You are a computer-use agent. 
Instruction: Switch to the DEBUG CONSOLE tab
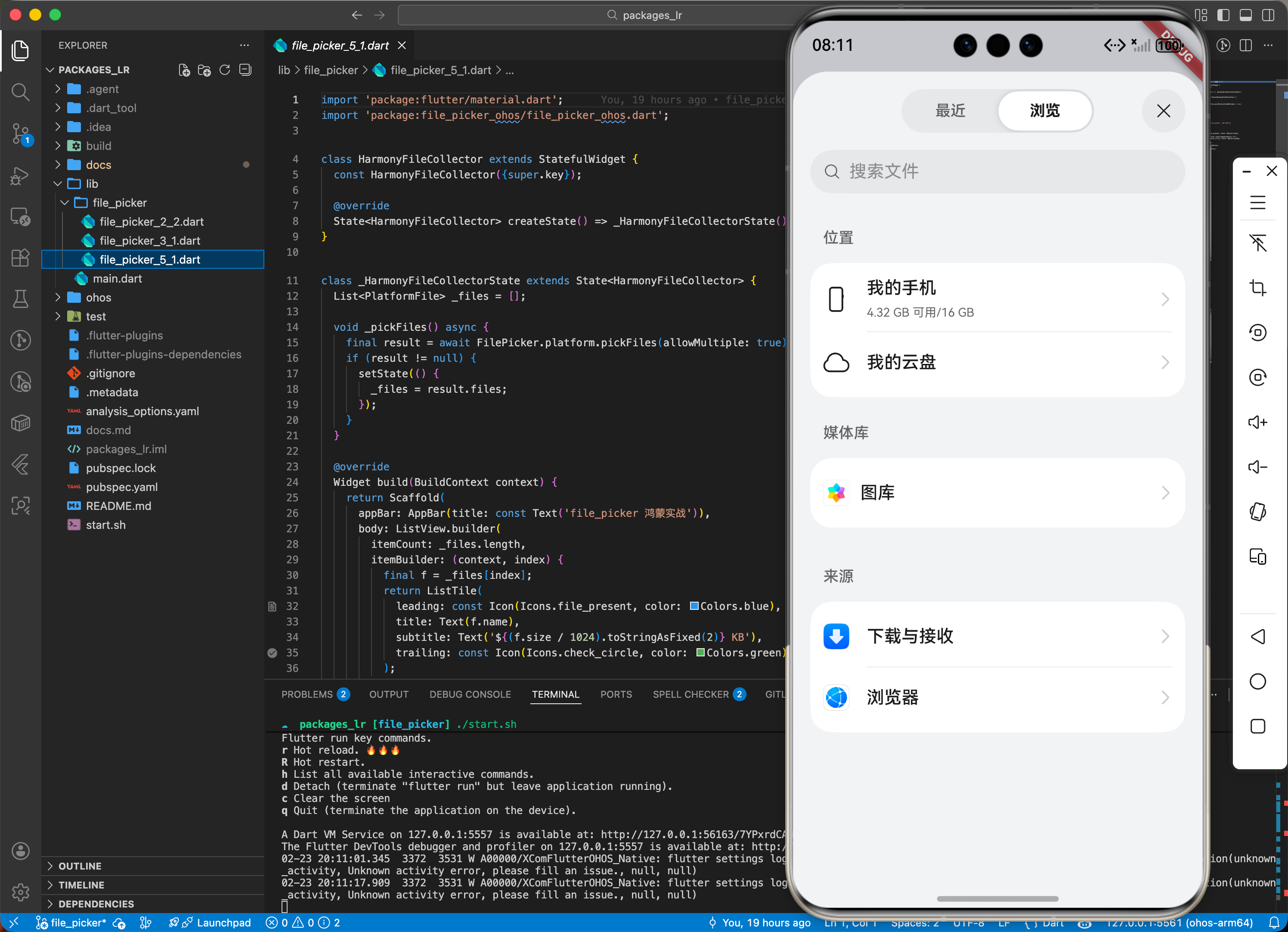[470, 694]
